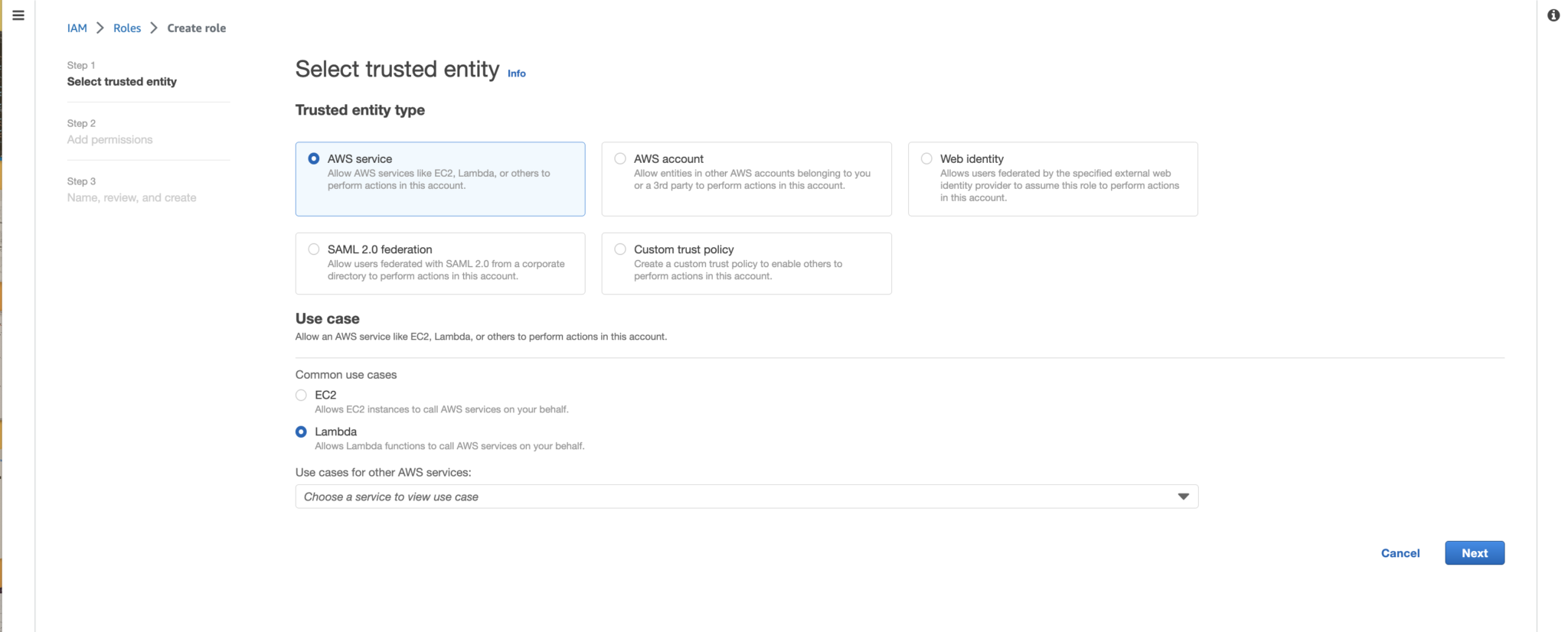Screen dimensions: 1568x632
Task: Click the Create role breadcrumb label
Action: point(197,28)
